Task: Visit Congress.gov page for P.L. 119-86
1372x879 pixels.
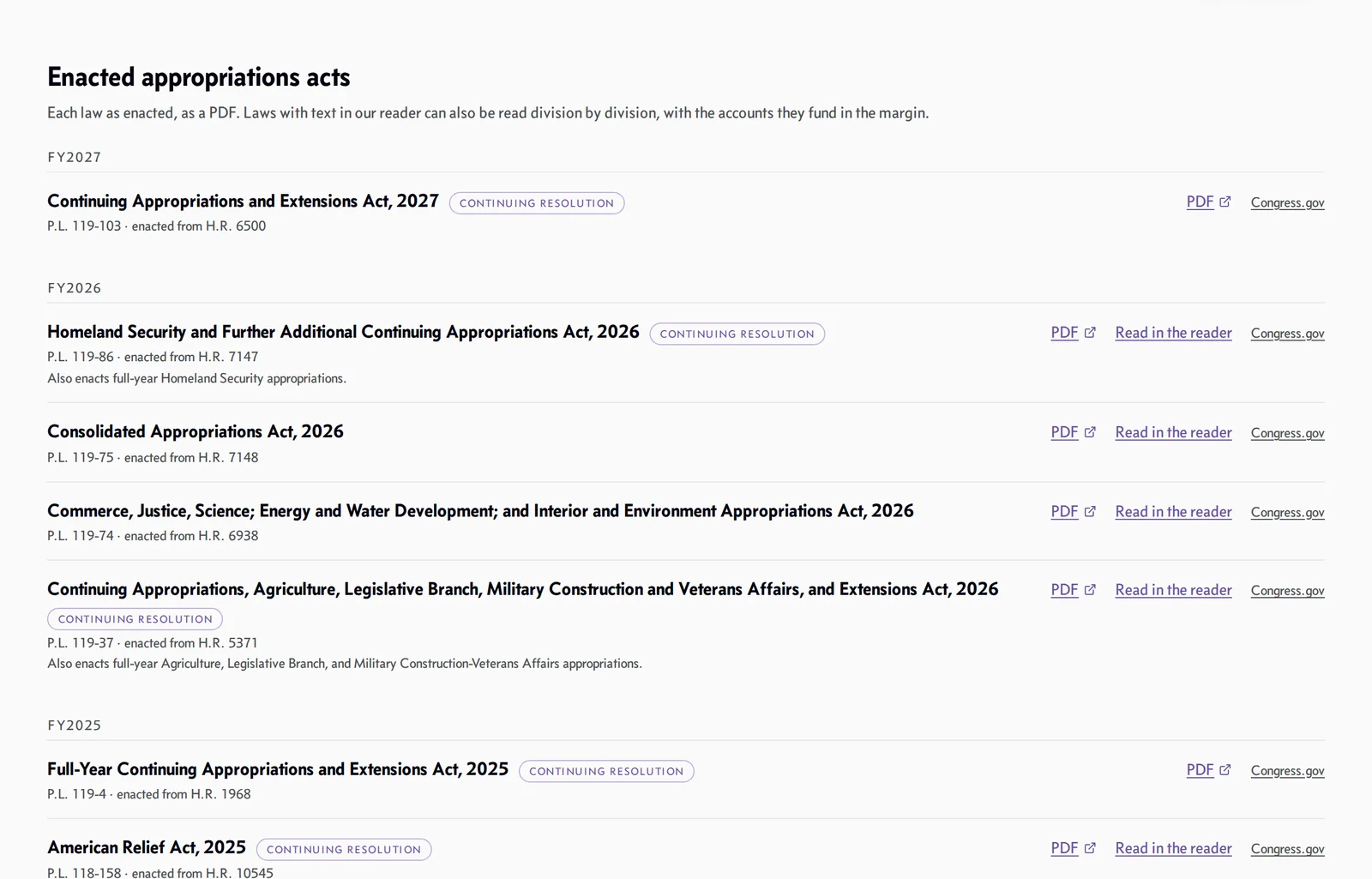Action: [1287, 334]
